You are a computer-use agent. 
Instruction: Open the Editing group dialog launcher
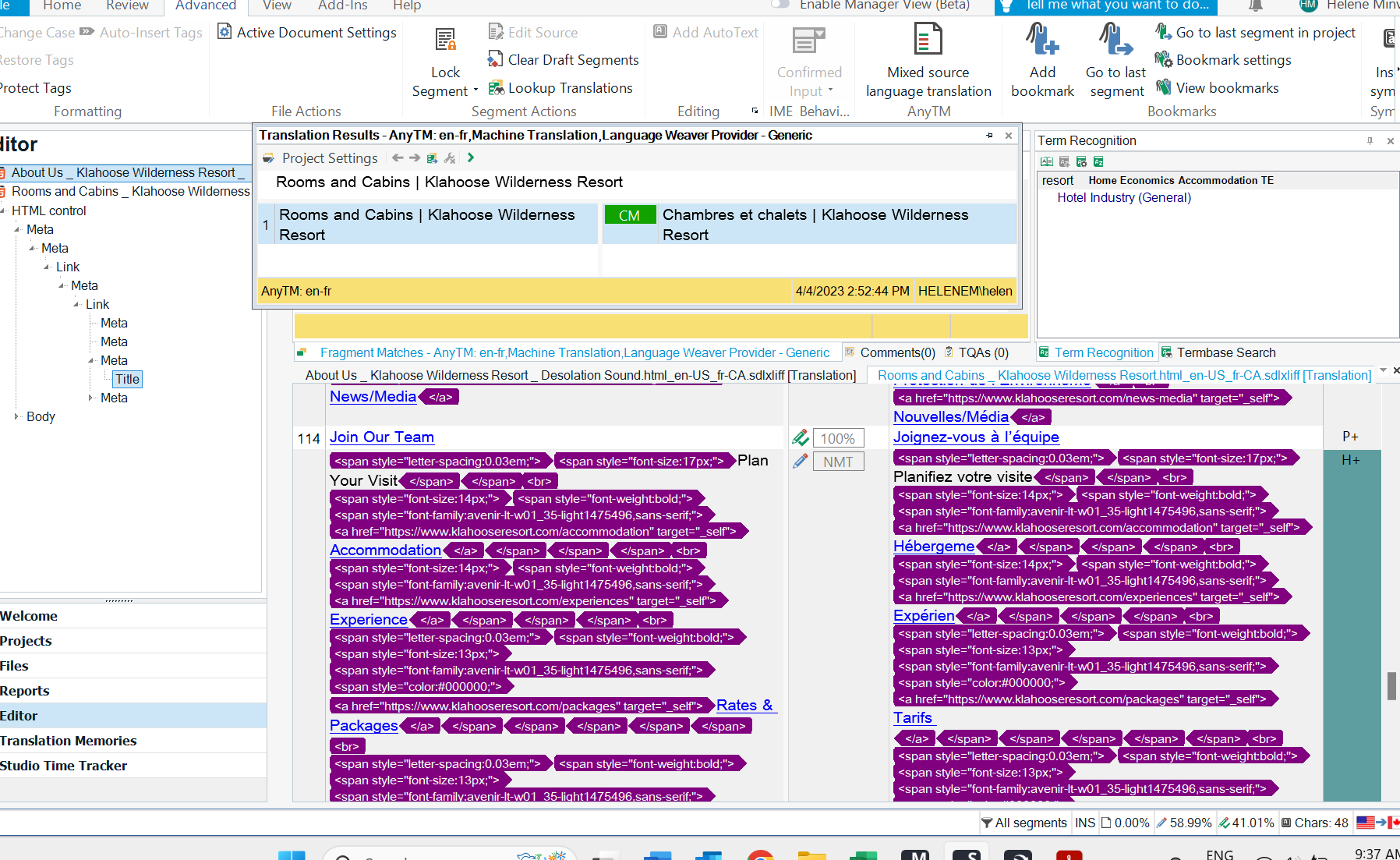(755, 111)
